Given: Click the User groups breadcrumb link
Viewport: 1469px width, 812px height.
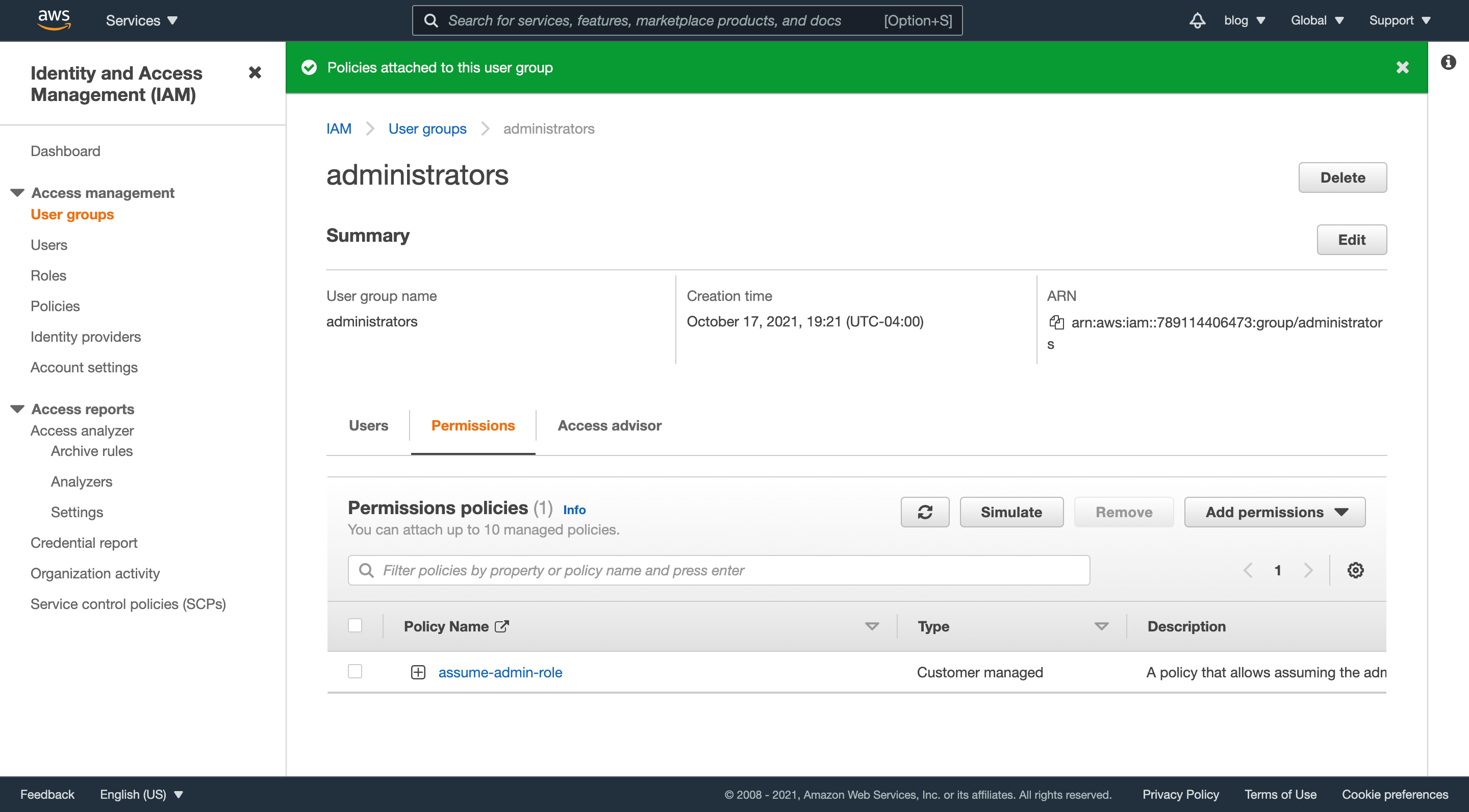Looking at the screenshot, I should tap(427, 129).
